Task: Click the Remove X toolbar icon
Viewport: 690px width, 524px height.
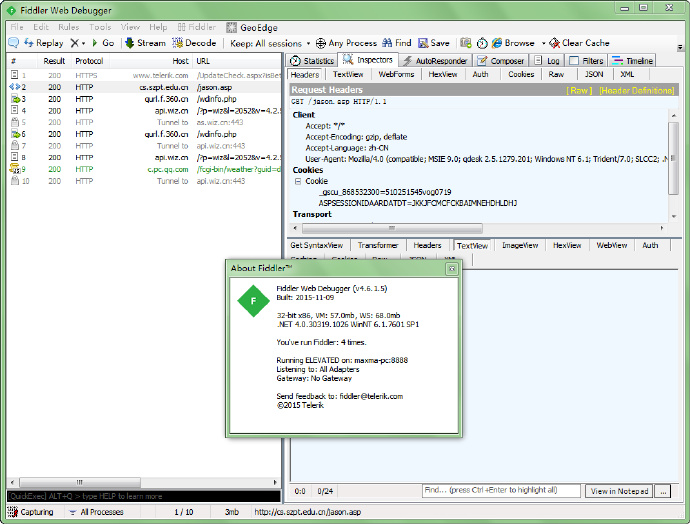Action: click(x=74, y=43)
